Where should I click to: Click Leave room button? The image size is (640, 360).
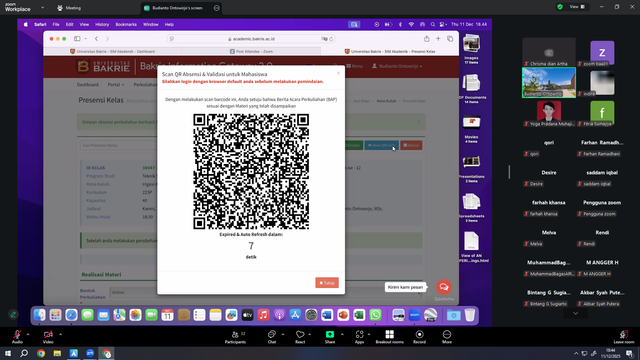pos(624,337)
